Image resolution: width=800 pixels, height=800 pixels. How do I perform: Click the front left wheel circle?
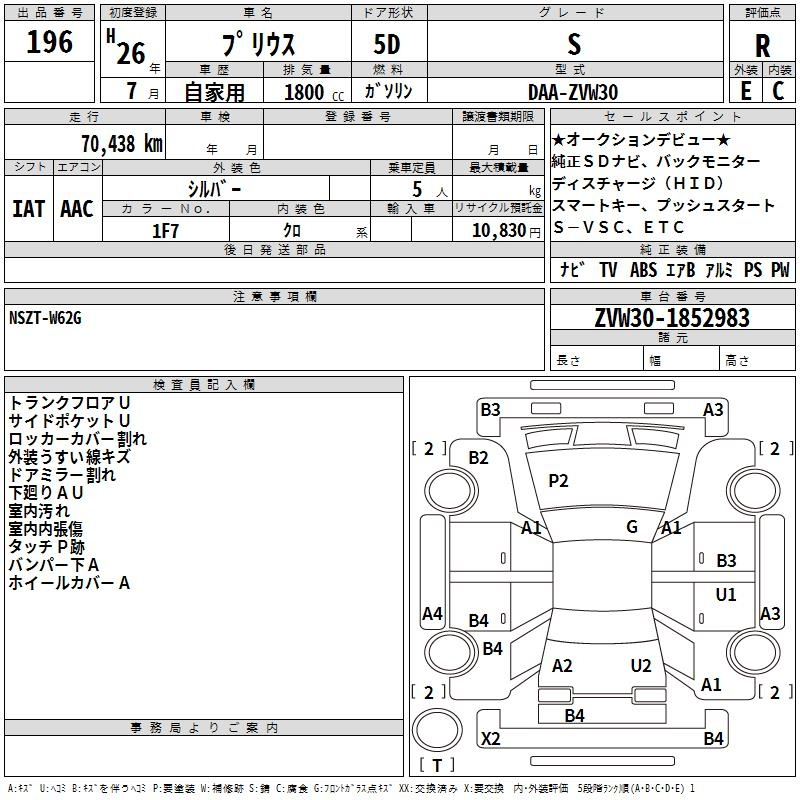pyautogui.click(x=450, y=491)
